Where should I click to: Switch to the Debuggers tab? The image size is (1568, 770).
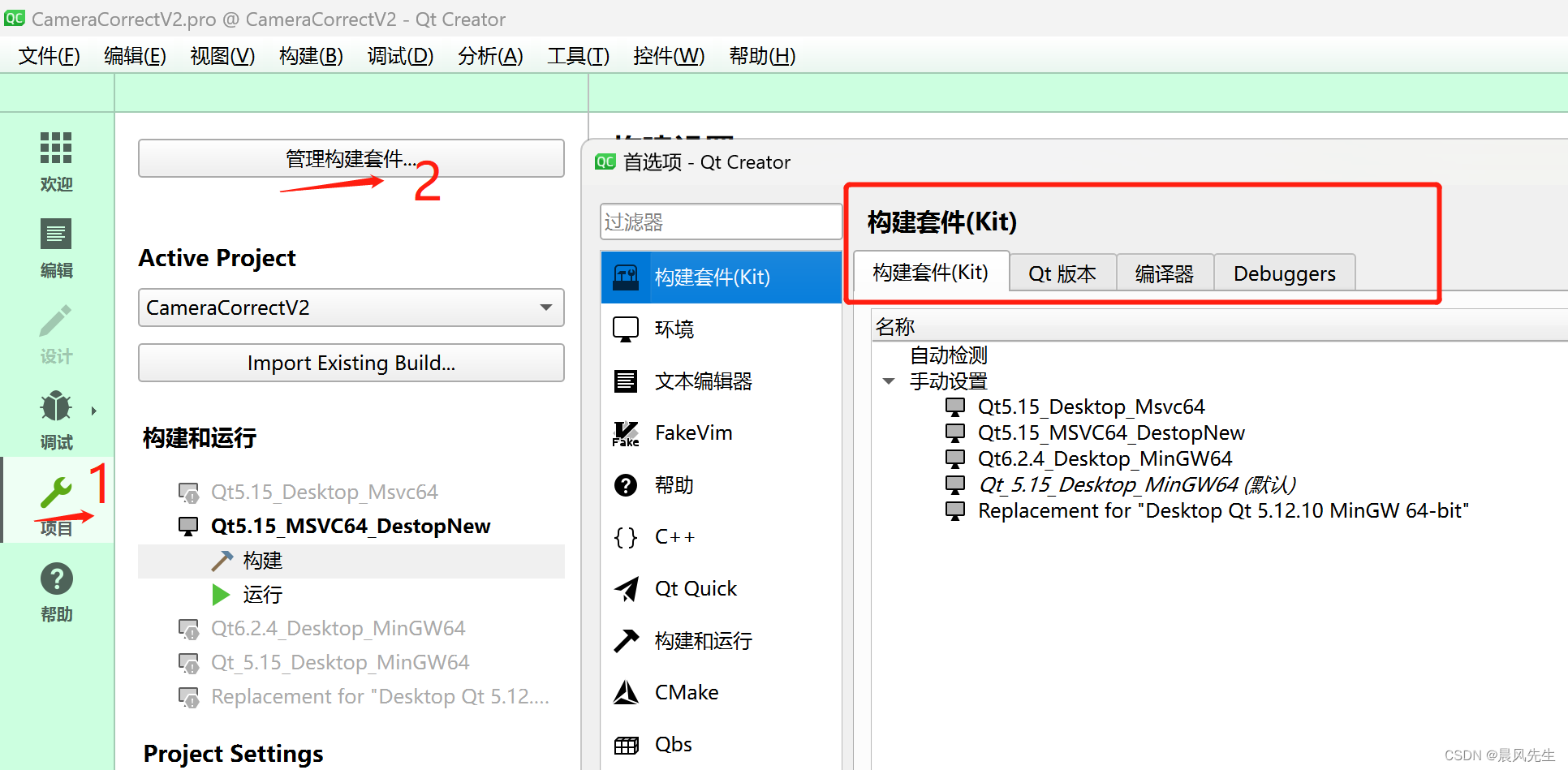point(1285,273)
